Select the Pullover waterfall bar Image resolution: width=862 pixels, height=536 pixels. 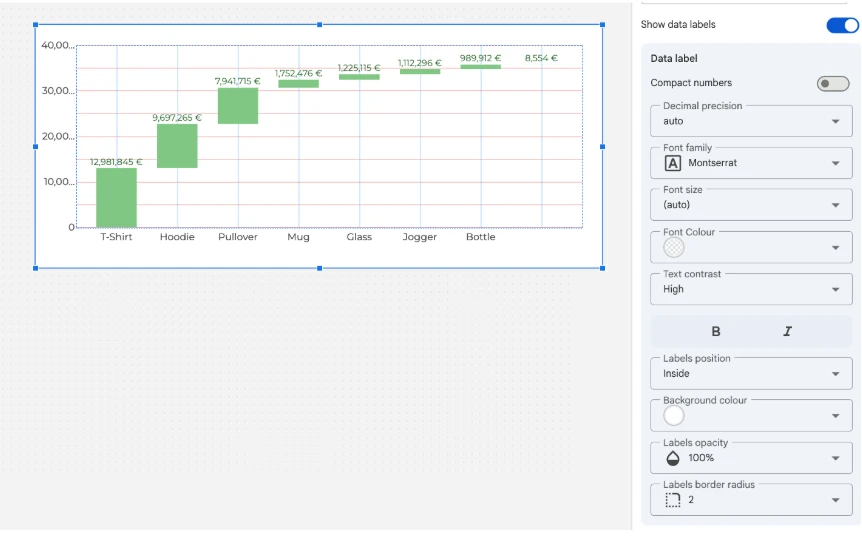pos(238,106)
